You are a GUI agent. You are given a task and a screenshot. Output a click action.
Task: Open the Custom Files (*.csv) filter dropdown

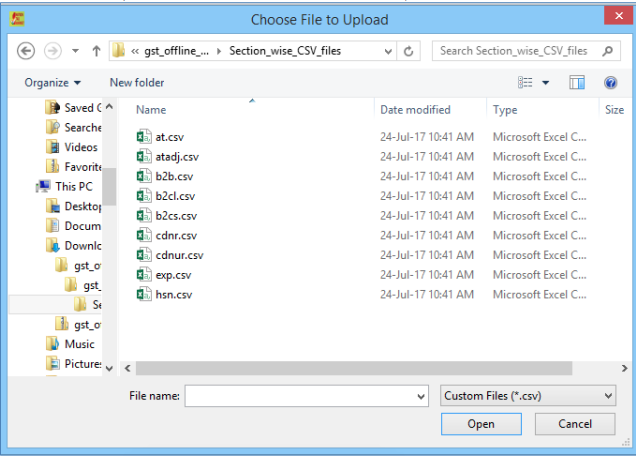(x=528, y=396)
